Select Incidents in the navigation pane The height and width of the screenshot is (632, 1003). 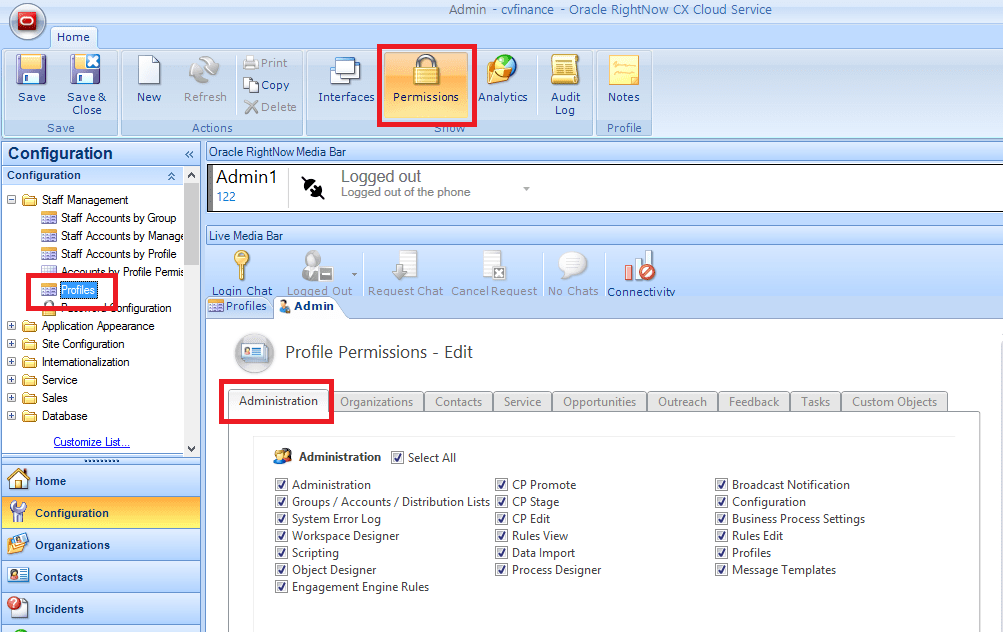click(x=60, y=609)
